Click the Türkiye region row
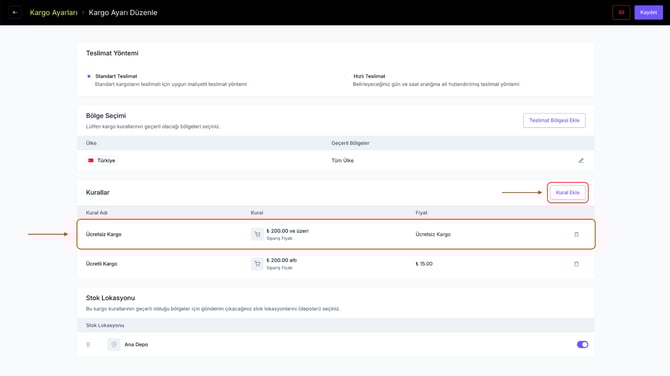 tap(336, 161)
